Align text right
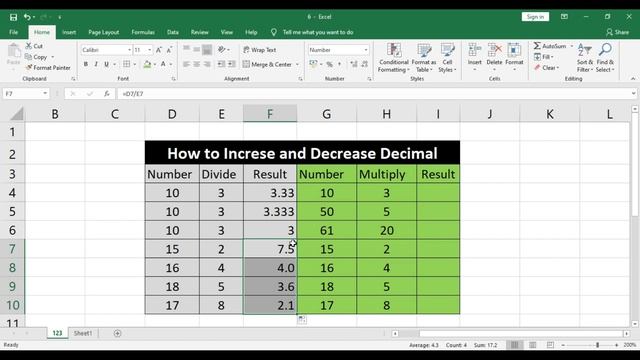The width and height of the screenshot is (640, 360). [x=207, y=64]
